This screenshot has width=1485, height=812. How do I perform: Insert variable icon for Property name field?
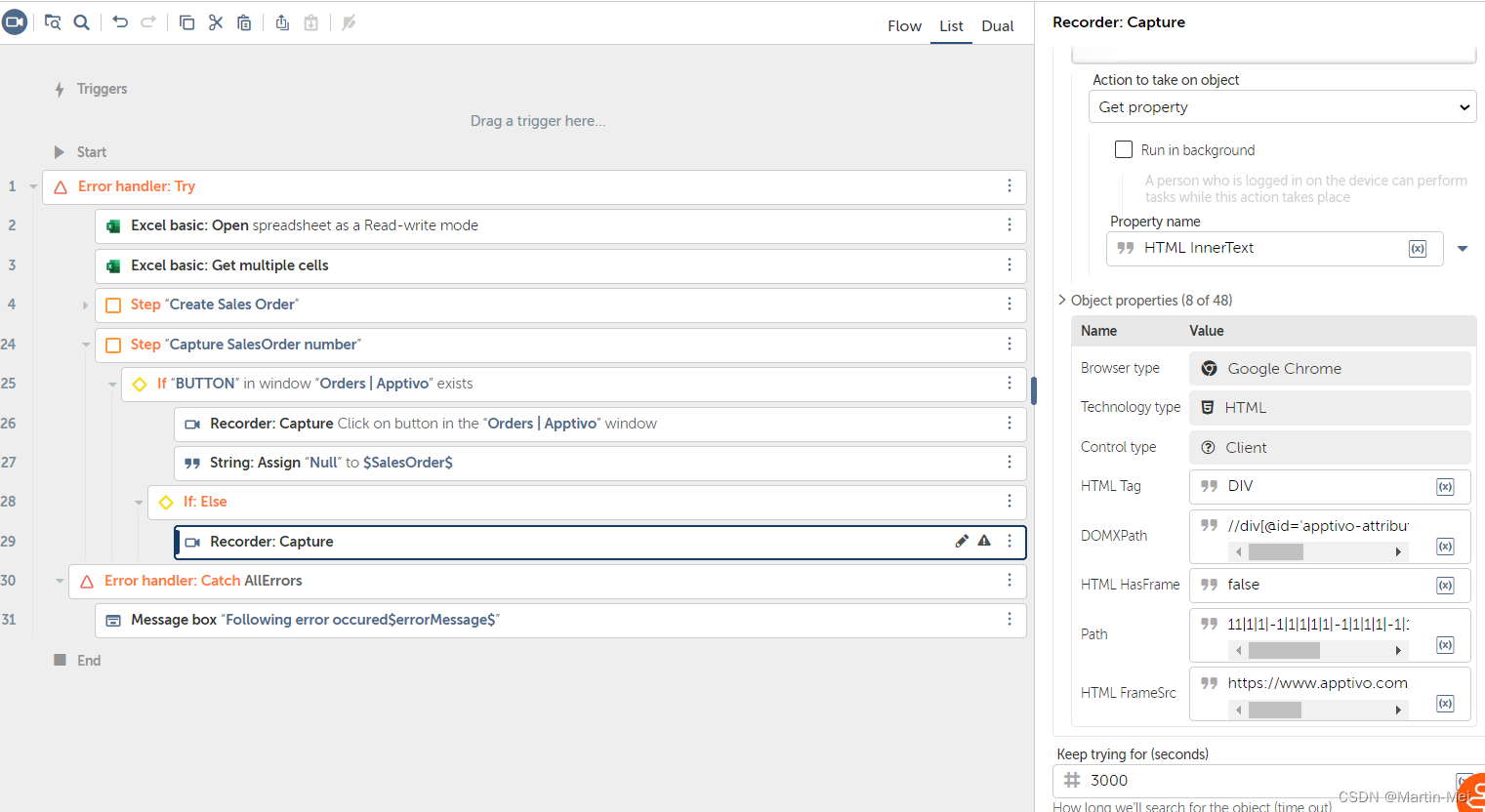point(1418,249)
